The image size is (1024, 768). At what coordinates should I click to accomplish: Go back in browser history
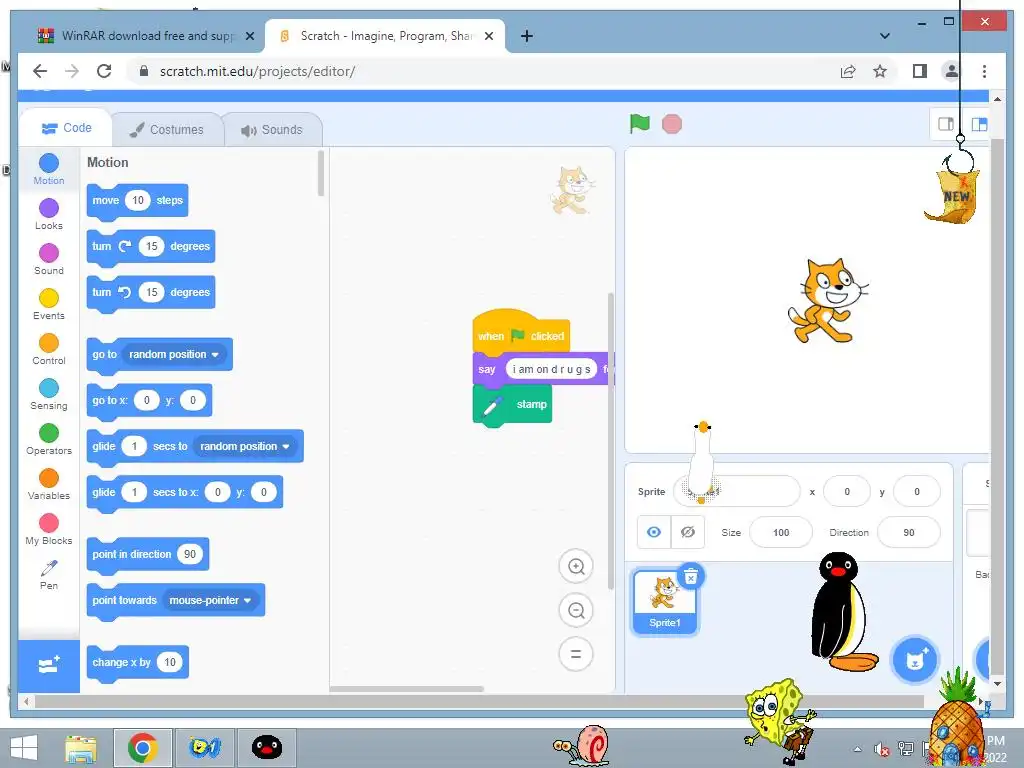[40, 71]
